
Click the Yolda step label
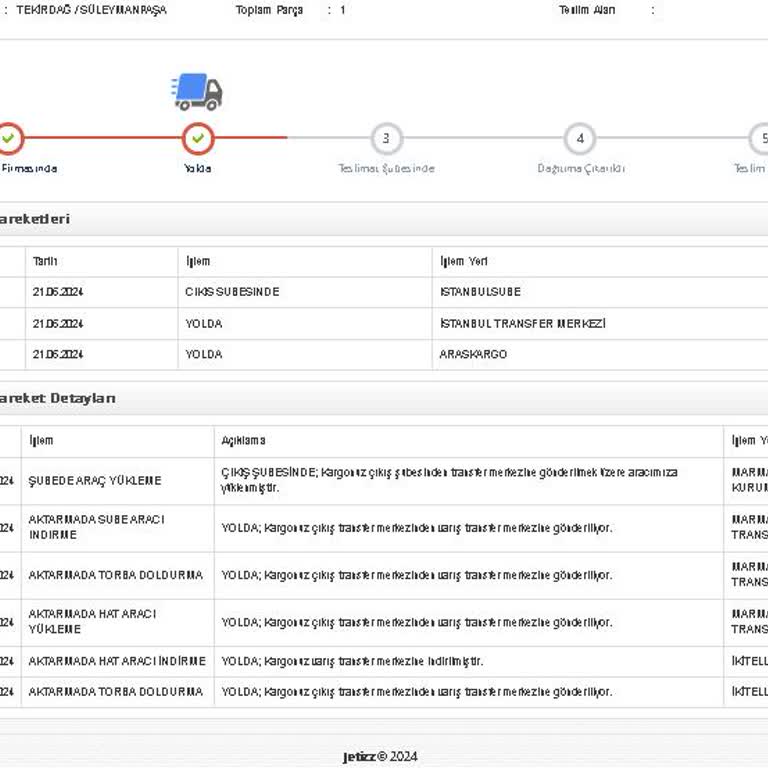point(198,168)
